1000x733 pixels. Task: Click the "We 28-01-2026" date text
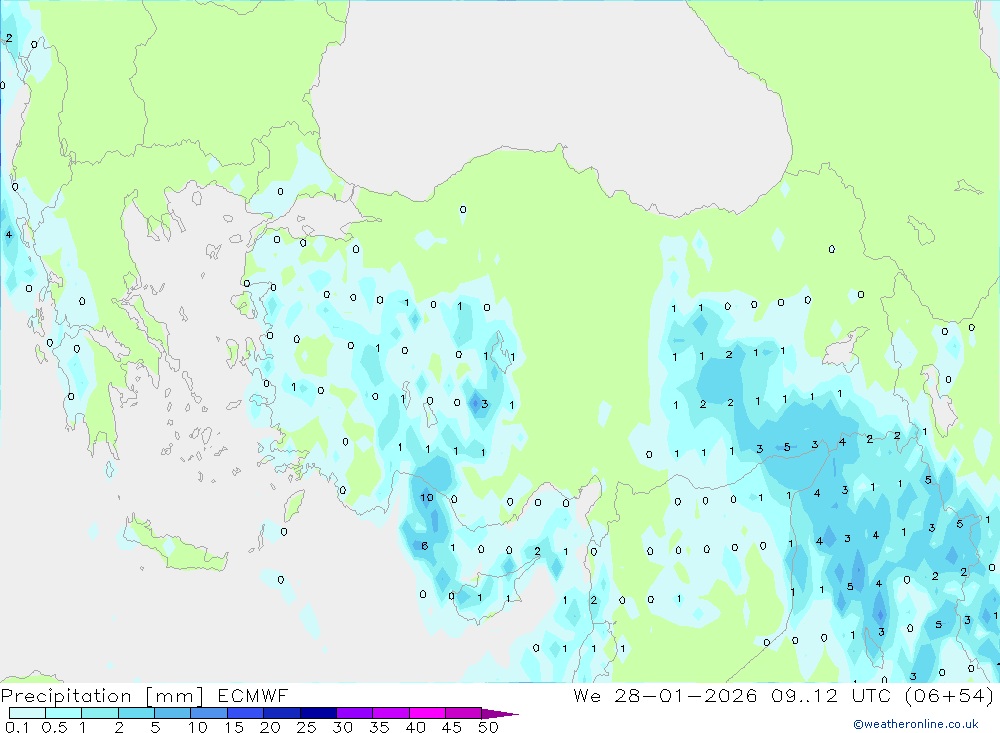[665, 695]
